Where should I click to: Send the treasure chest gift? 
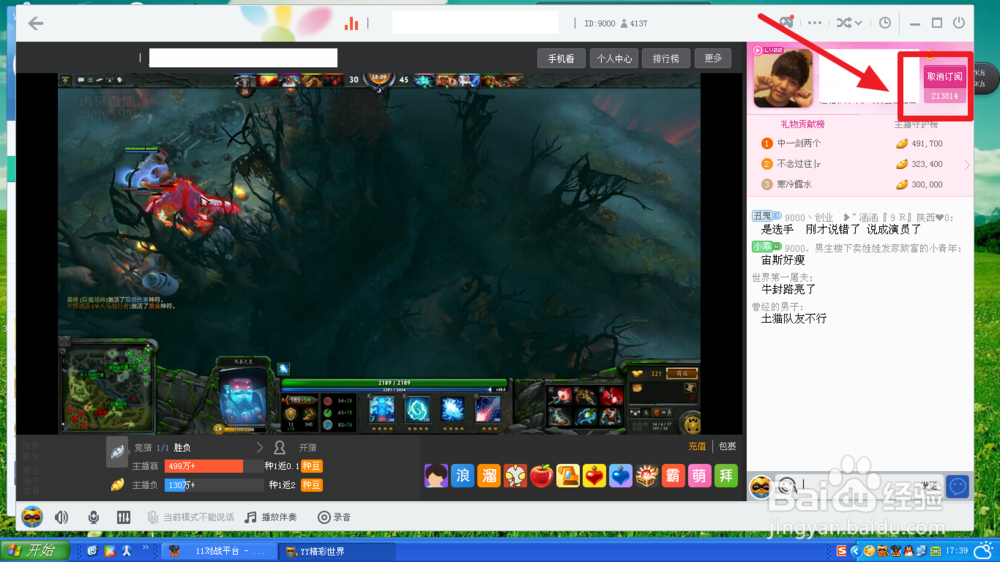646,476
